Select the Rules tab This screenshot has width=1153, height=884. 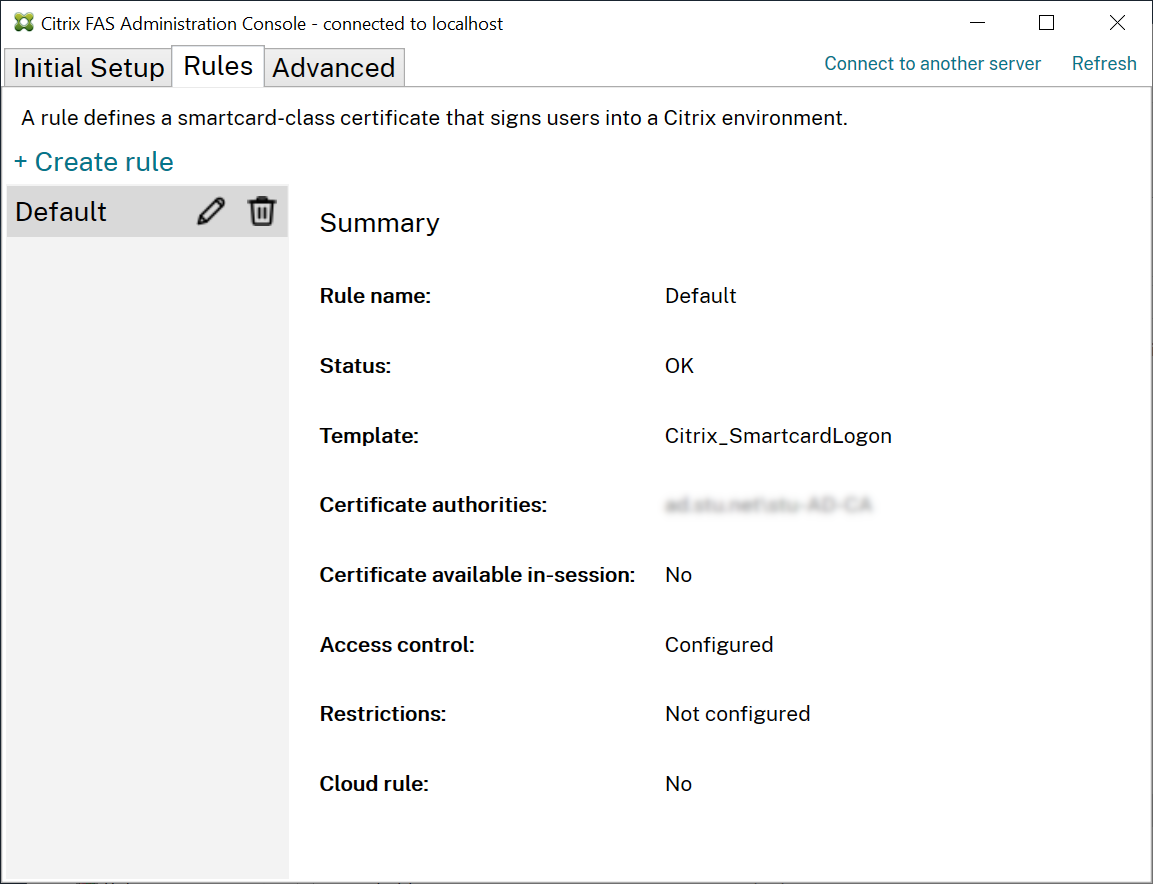pos(218,66)
